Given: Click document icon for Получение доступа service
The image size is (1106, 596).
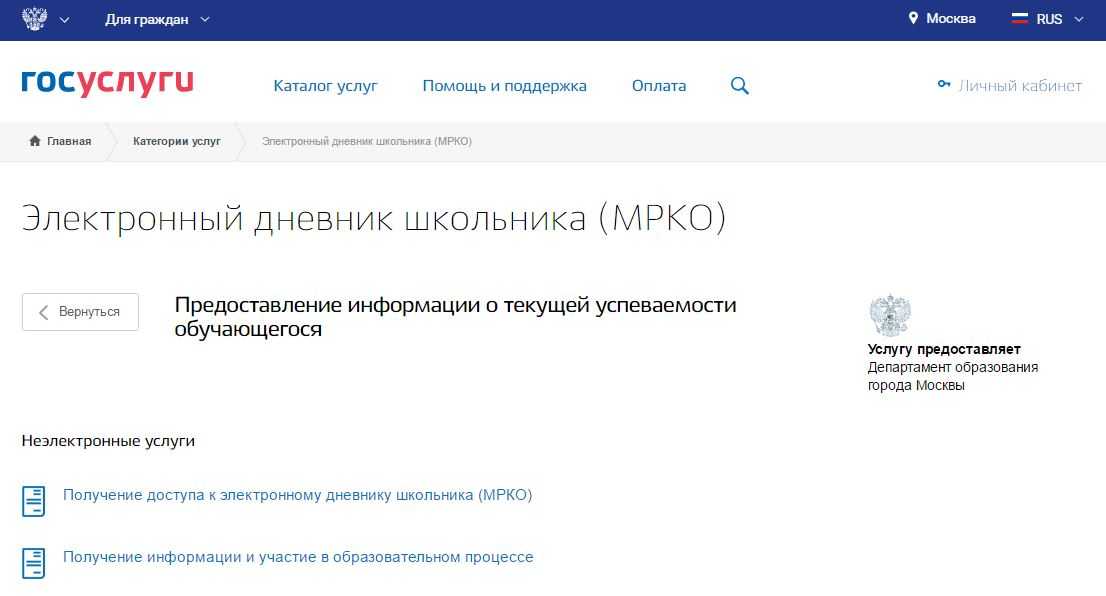Looking at the screenshot, I should [34, 500].
